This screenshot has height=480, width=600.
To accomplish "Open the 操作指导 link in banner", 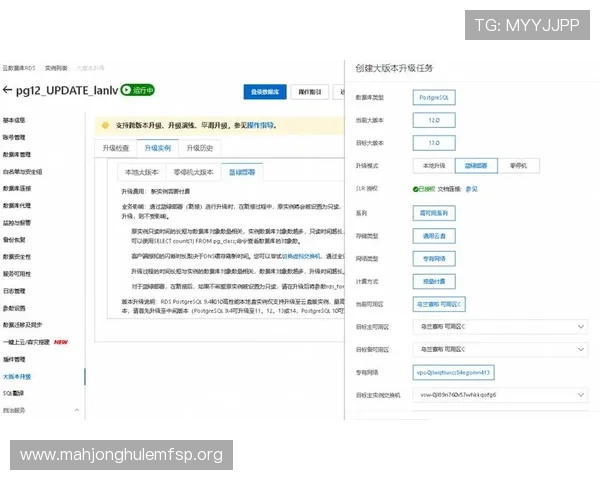I will pyautogui.click(x=260, y=125).
